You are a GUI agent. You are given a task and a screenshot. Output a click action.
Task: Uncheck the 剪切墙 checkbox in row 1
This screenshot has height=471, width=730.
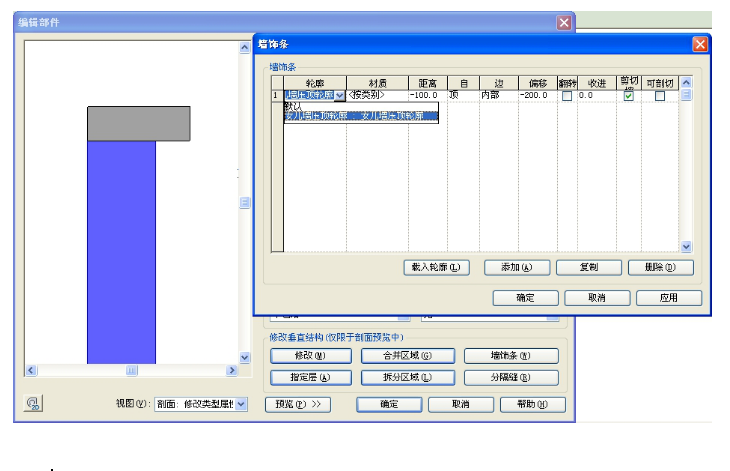coord(629,96)
